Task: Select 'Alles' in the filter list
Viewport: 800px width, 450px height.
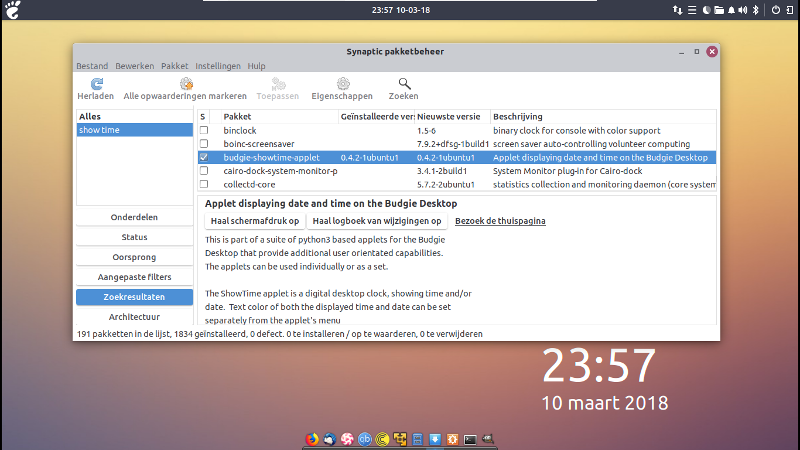Action: click(x=134, y=116)
